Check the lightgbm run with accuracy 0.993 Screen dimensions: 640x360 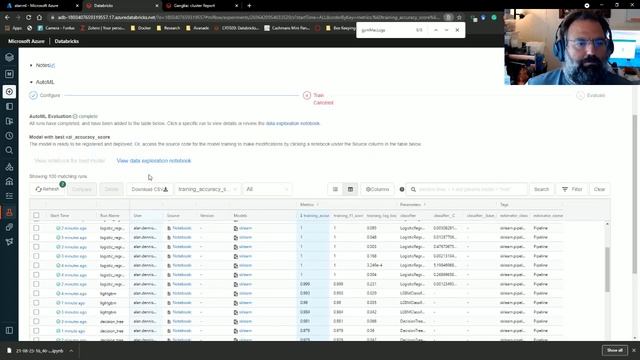pos(36,293)
